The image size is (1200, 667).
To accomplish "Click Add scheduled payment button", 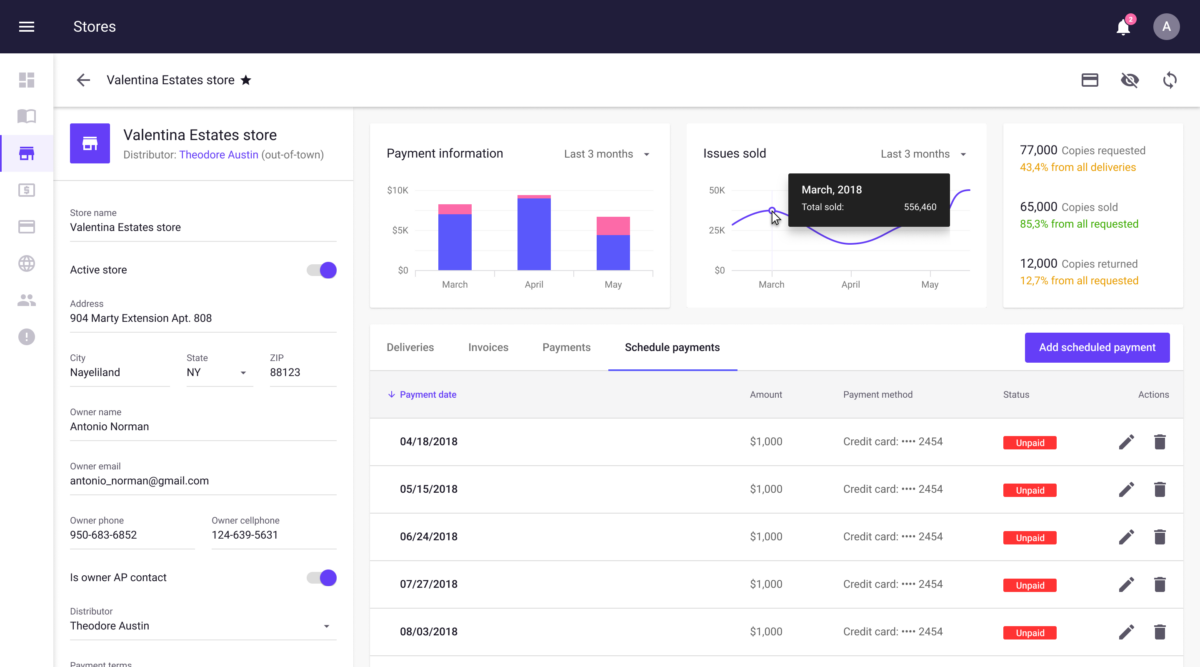I will tap(1097, 347).
